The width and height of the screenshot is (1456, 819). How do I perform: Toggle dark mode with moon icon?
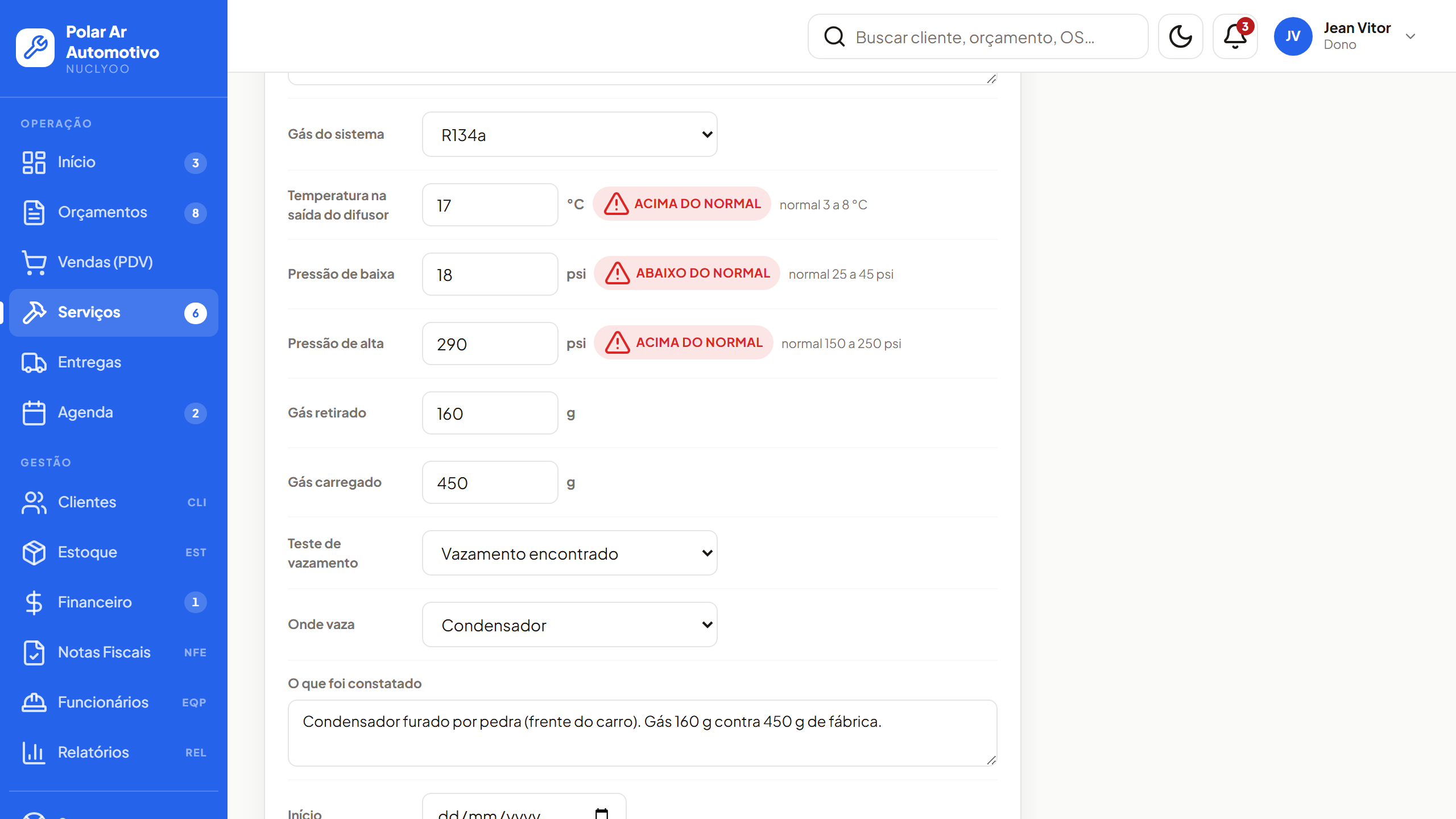point(1181,37)
